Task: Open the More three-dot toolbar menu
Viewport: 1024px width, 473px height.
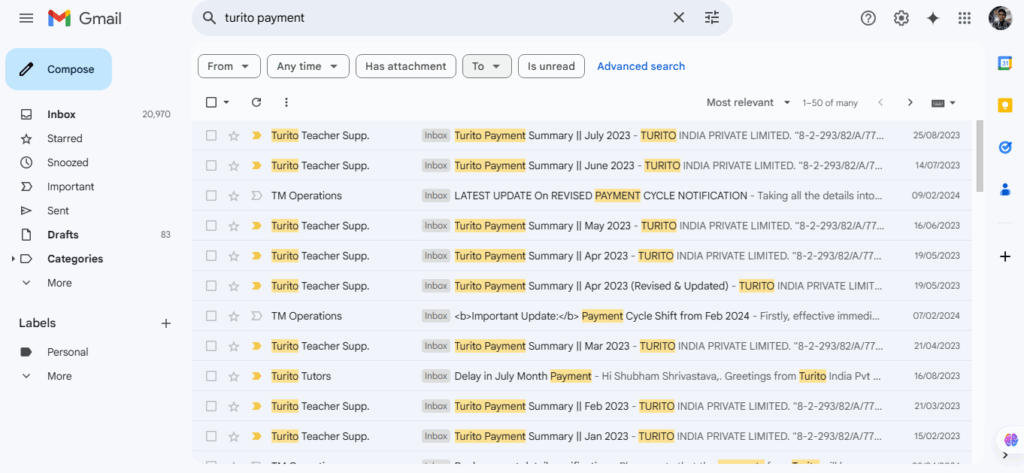Action: pos(286,102)
